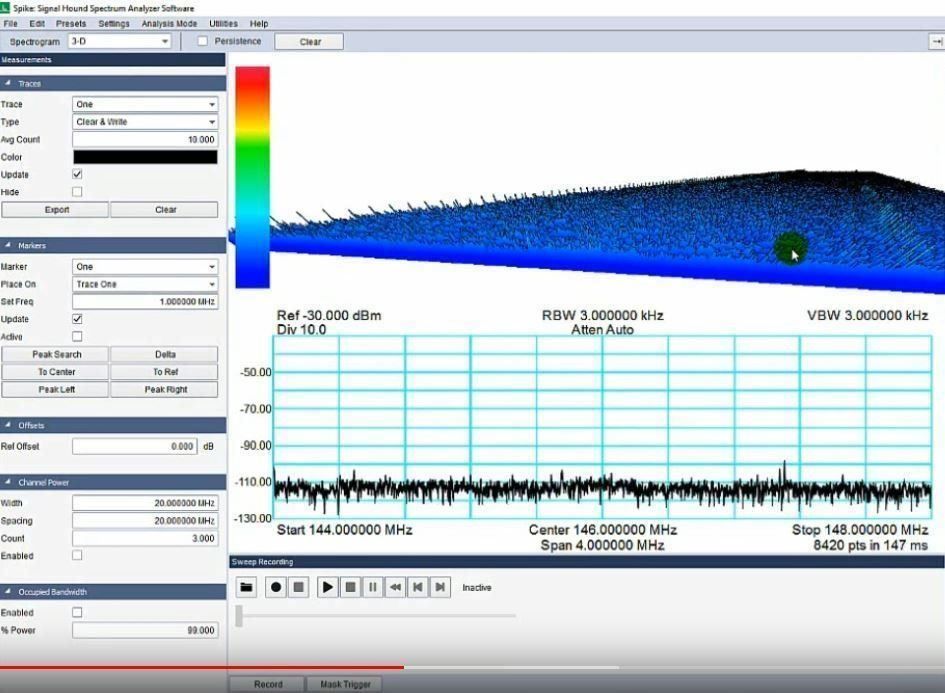945x693 pixels.
Task: Step to next sweep frame
Action: pyautogui.click(x=440, y=587)
